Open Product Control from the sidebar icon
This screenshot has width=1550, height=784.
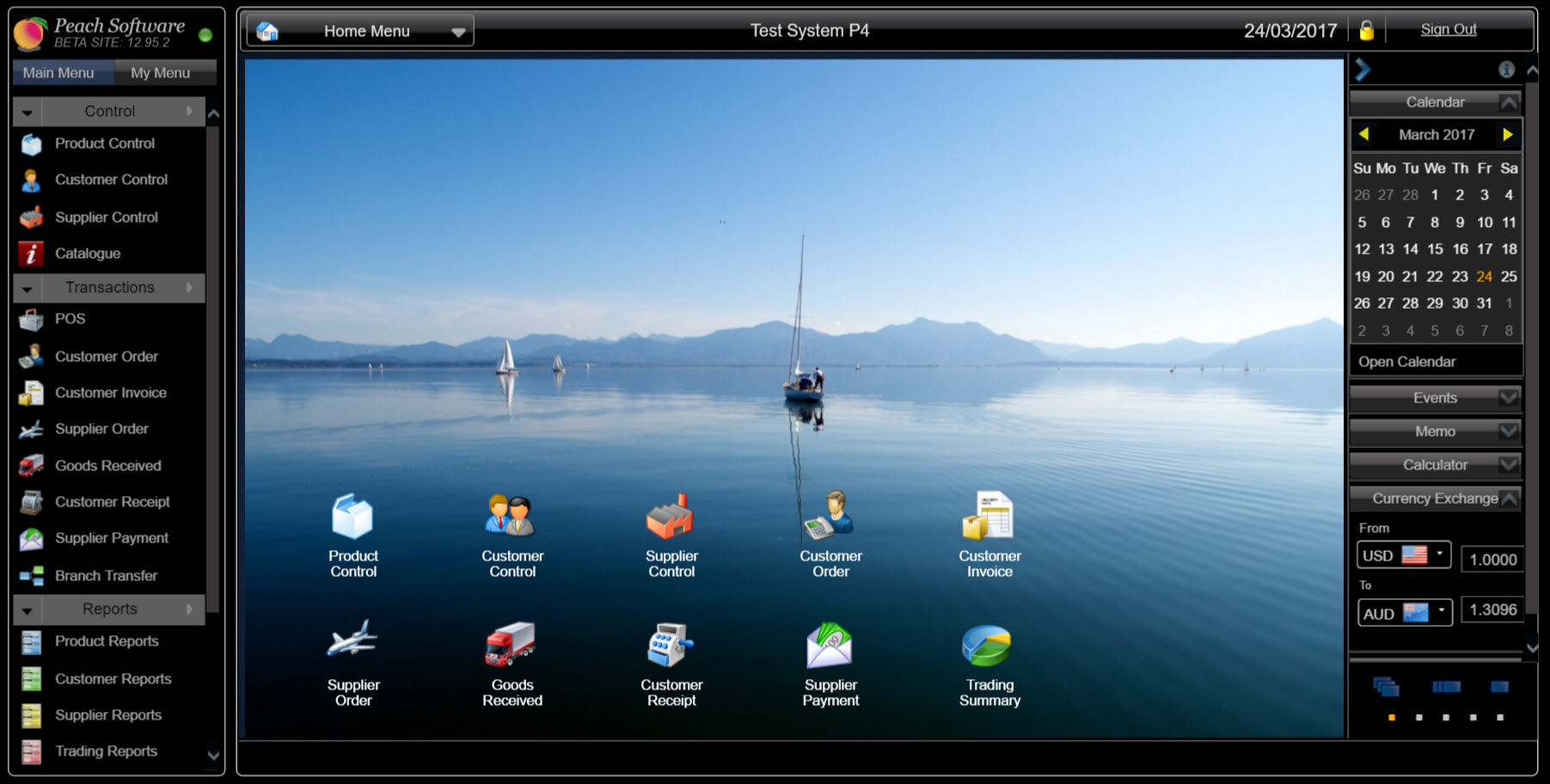(x=31, y=144)
